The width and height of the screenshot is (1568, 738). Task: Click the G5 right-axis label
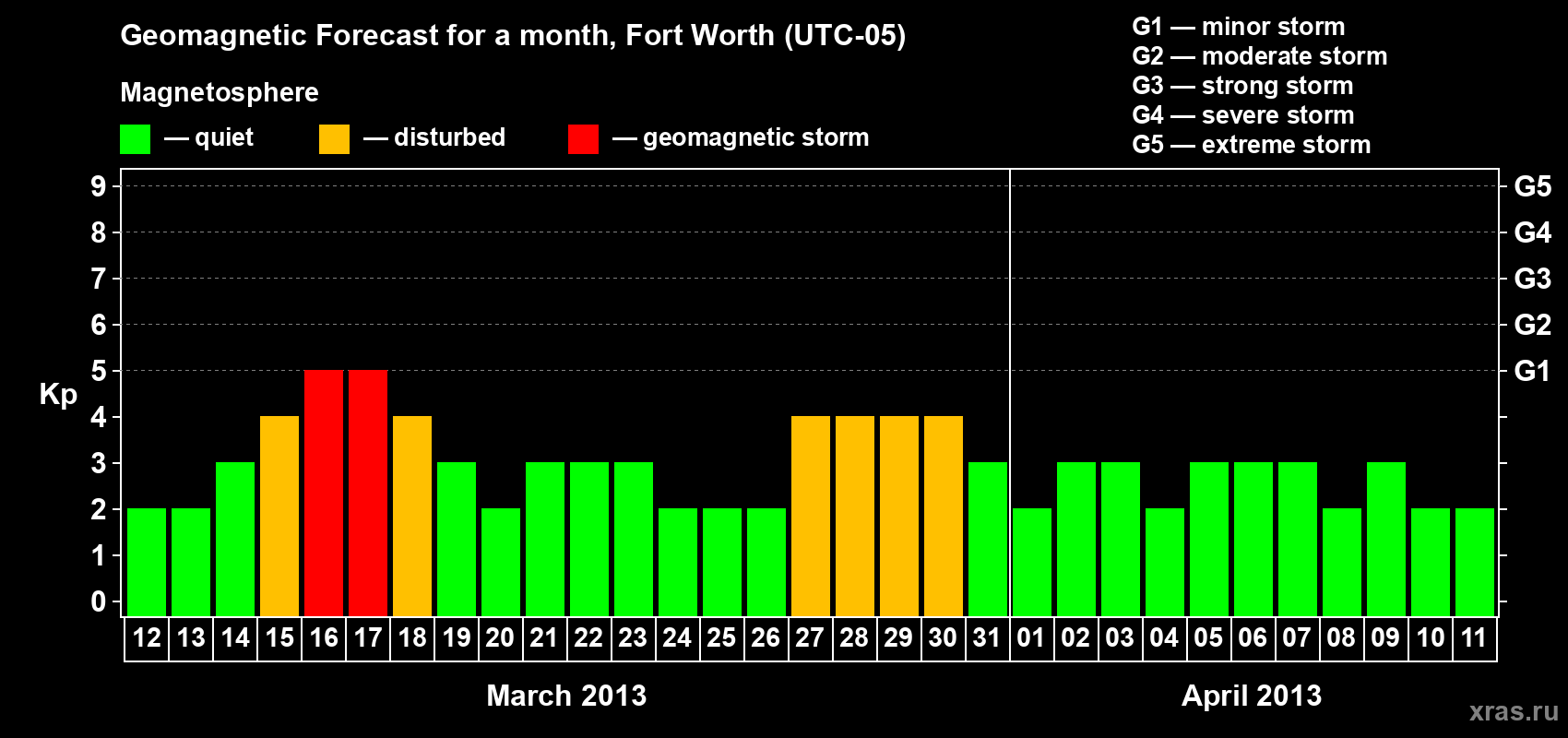coord(1533,186)
